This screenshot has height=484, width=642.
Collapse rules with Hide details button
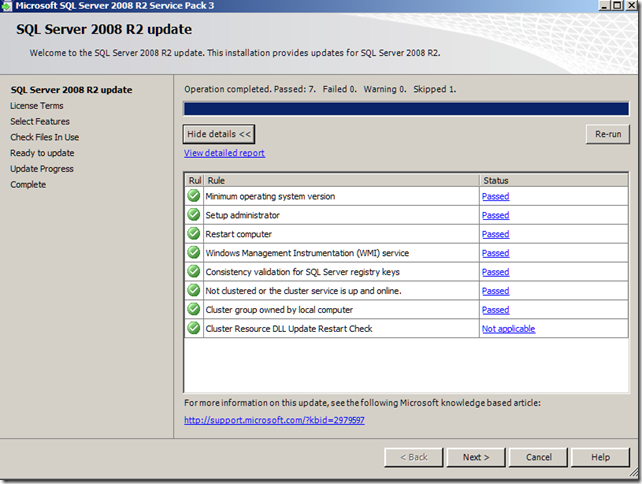[219, 134]
